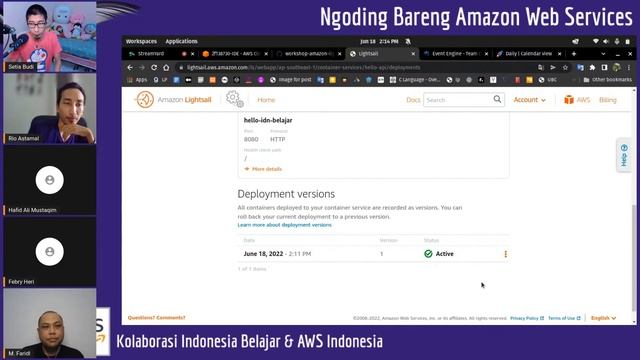Screen dimensions: 640x360
Task: Click the battery icon in system tray
Action: pos(627,41)
